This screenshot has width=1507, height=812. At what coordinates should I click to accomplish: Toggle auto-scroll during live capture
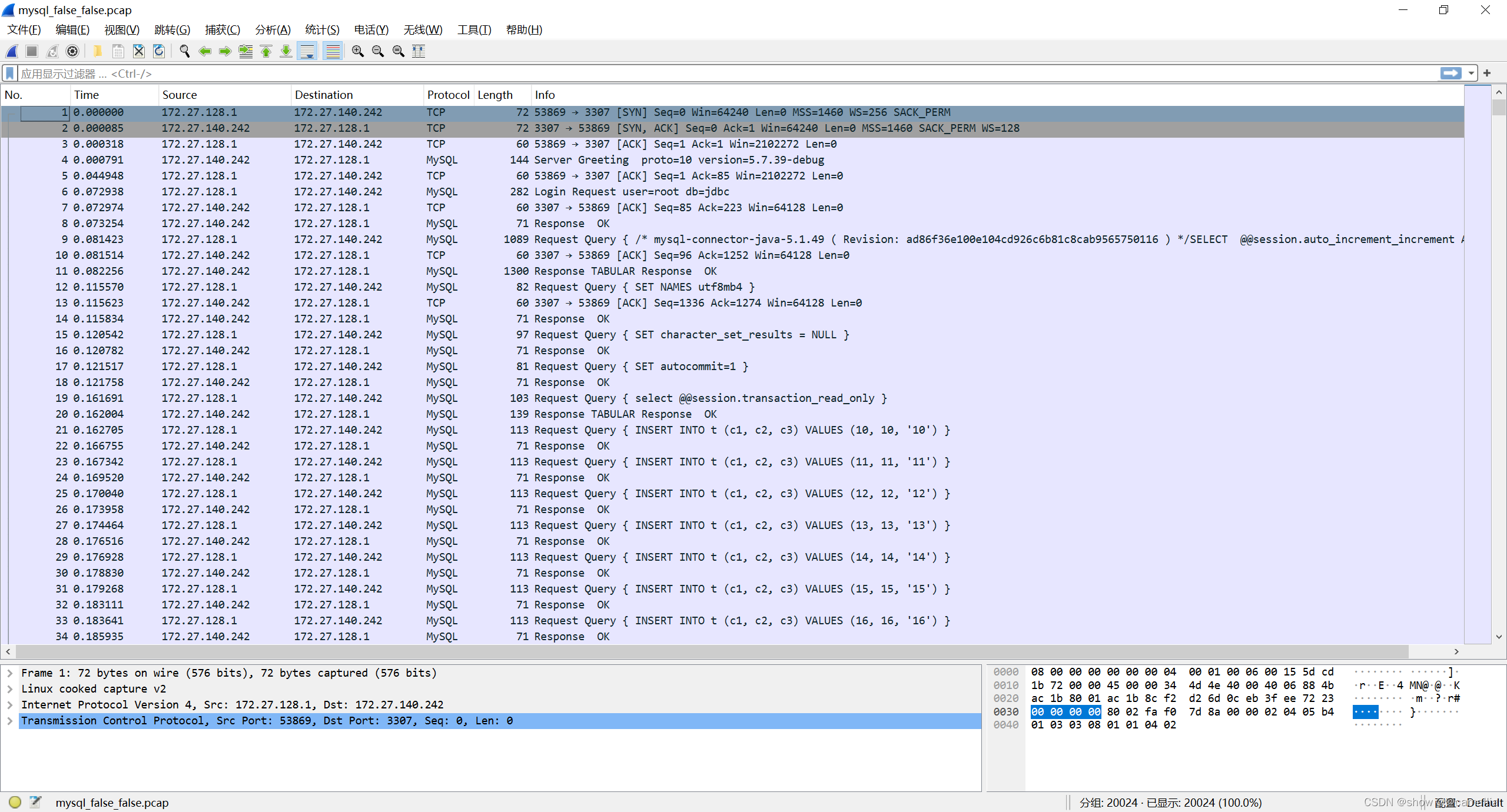[307, 51]
